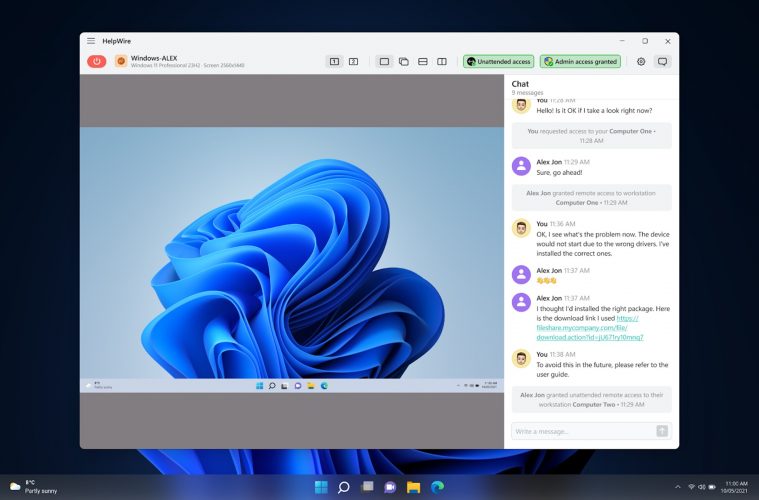Click Alex Jon's avatar on the download-link message
This screenshot has width=759, height=500.
pyautogui.click(x=521, y=302)
